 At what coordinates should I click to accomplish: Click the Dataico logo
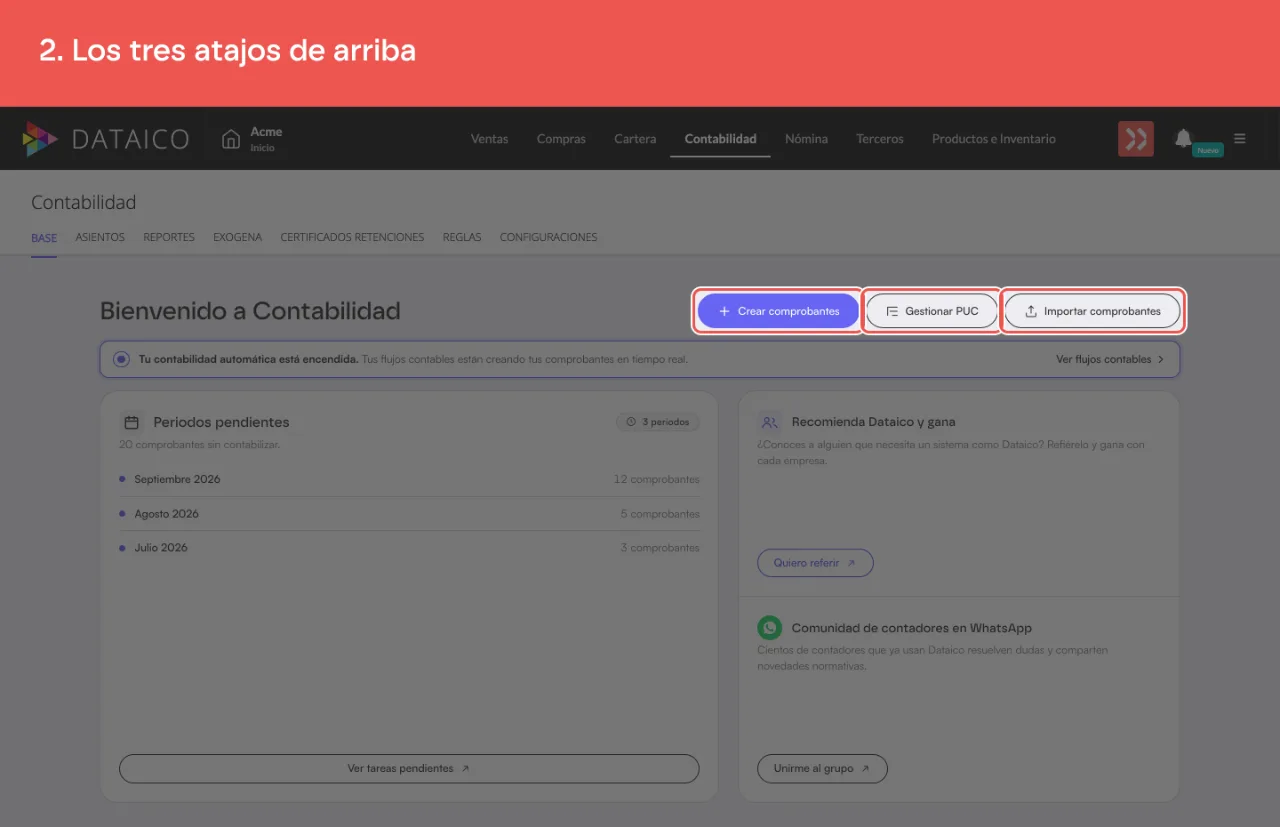(106, 139)
